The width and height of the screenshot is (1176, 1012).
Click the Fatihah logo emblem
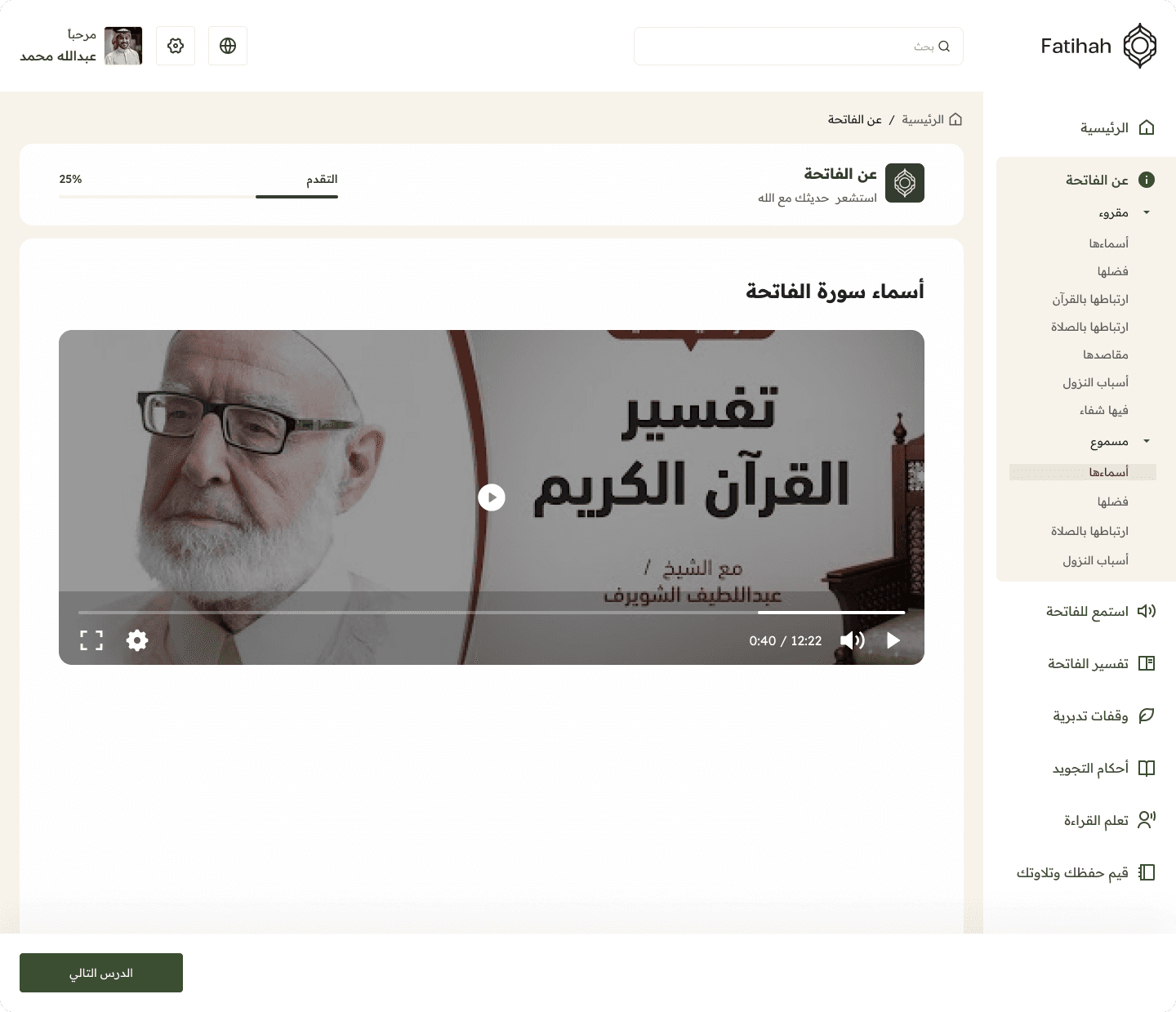point(1140,46)
